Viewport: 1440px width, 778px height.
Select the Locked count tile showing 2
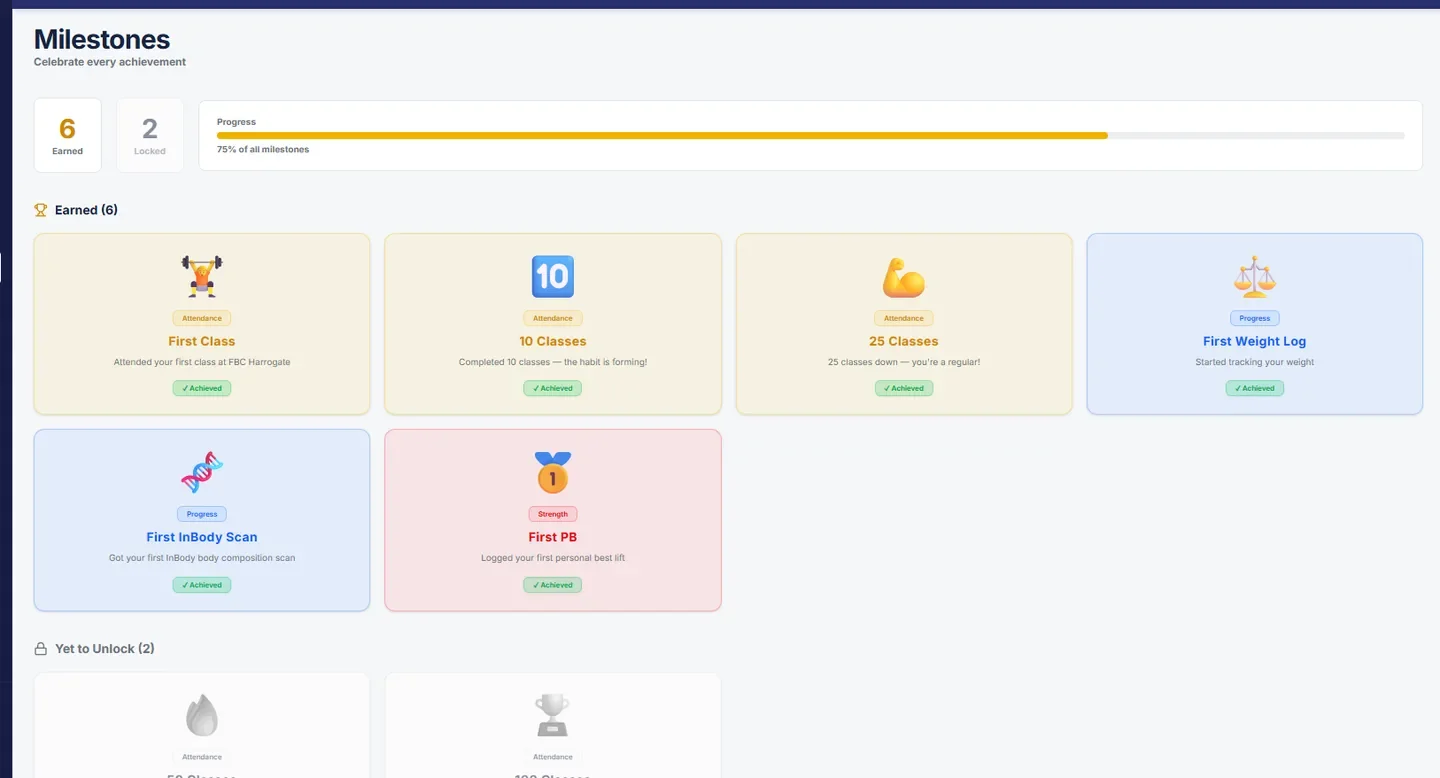pos(150,135)
